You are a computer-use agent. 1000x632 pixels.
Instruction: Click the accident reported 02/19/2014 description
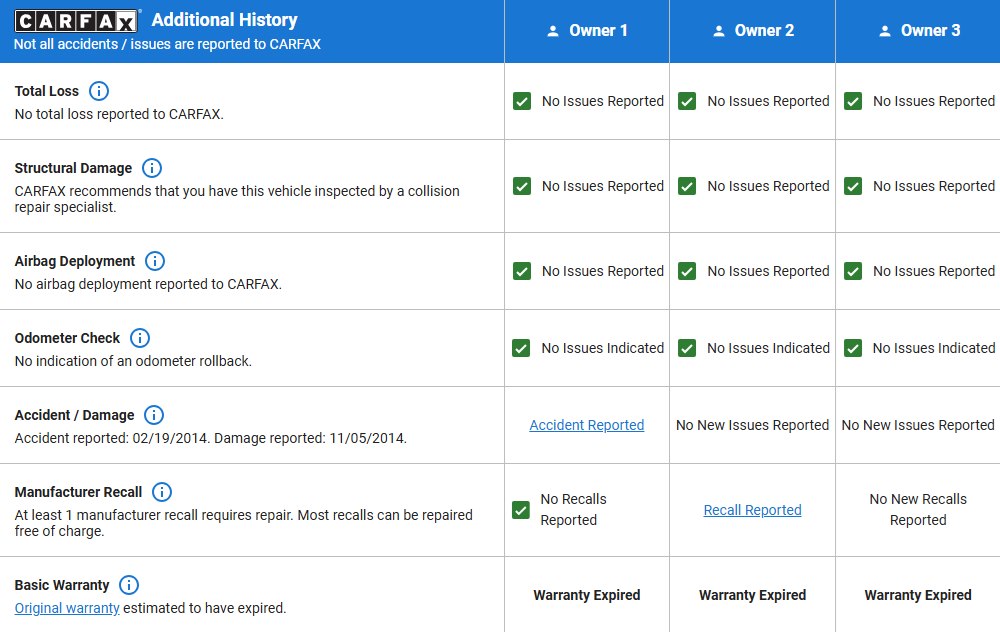click(x=210, y=439)
